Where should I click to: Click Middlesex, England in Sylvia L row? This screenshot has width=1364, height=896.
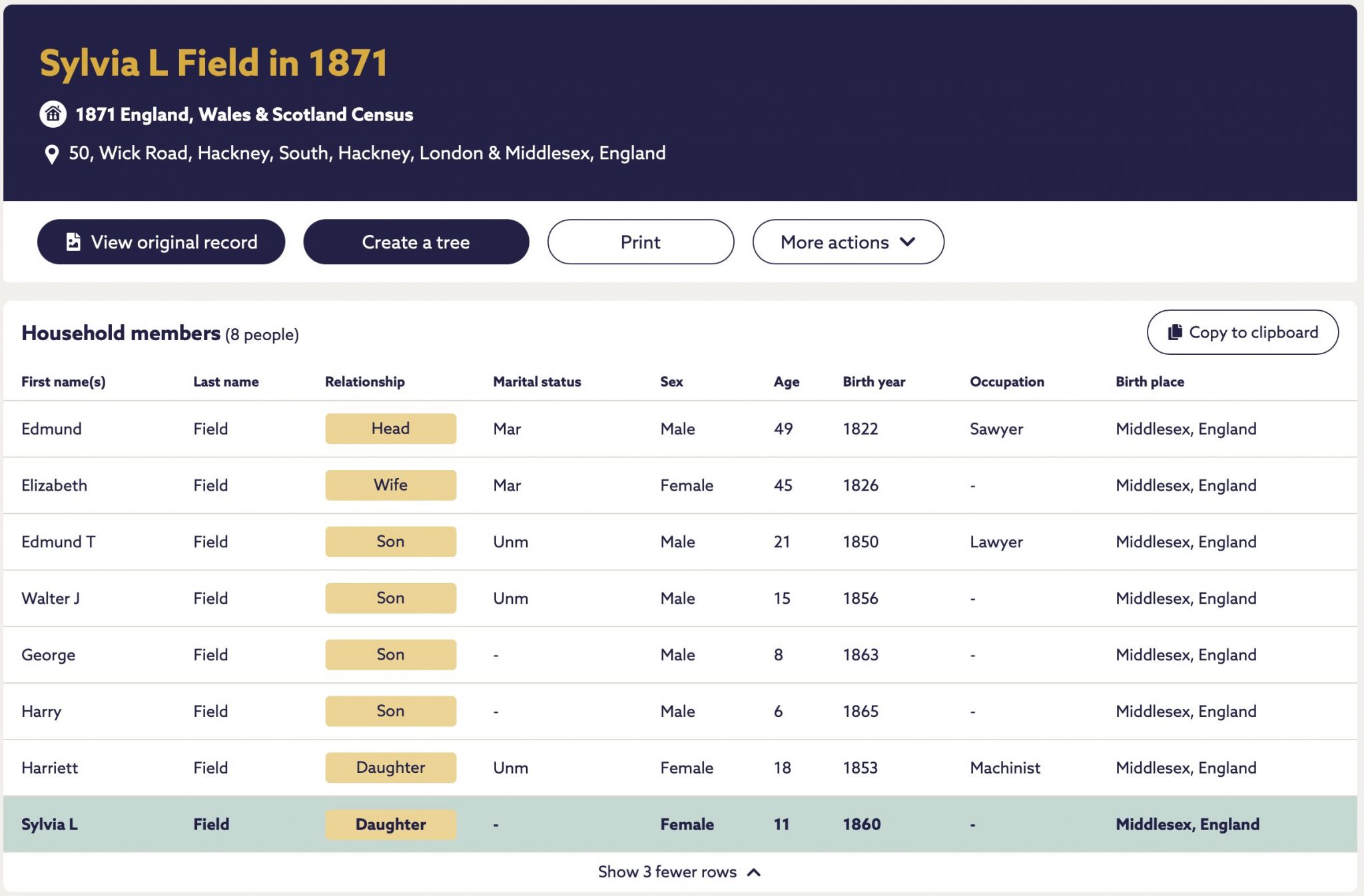(x=1188, y=824)
